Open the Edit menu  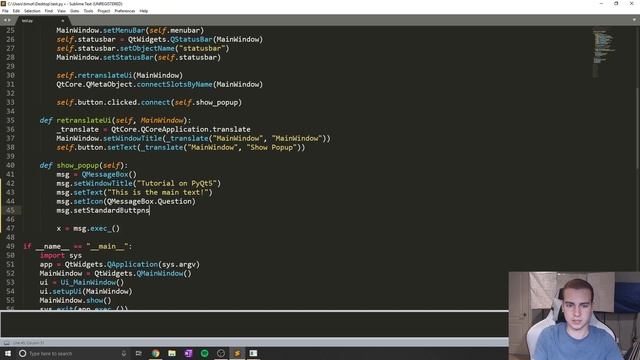[x=16, y=11]
